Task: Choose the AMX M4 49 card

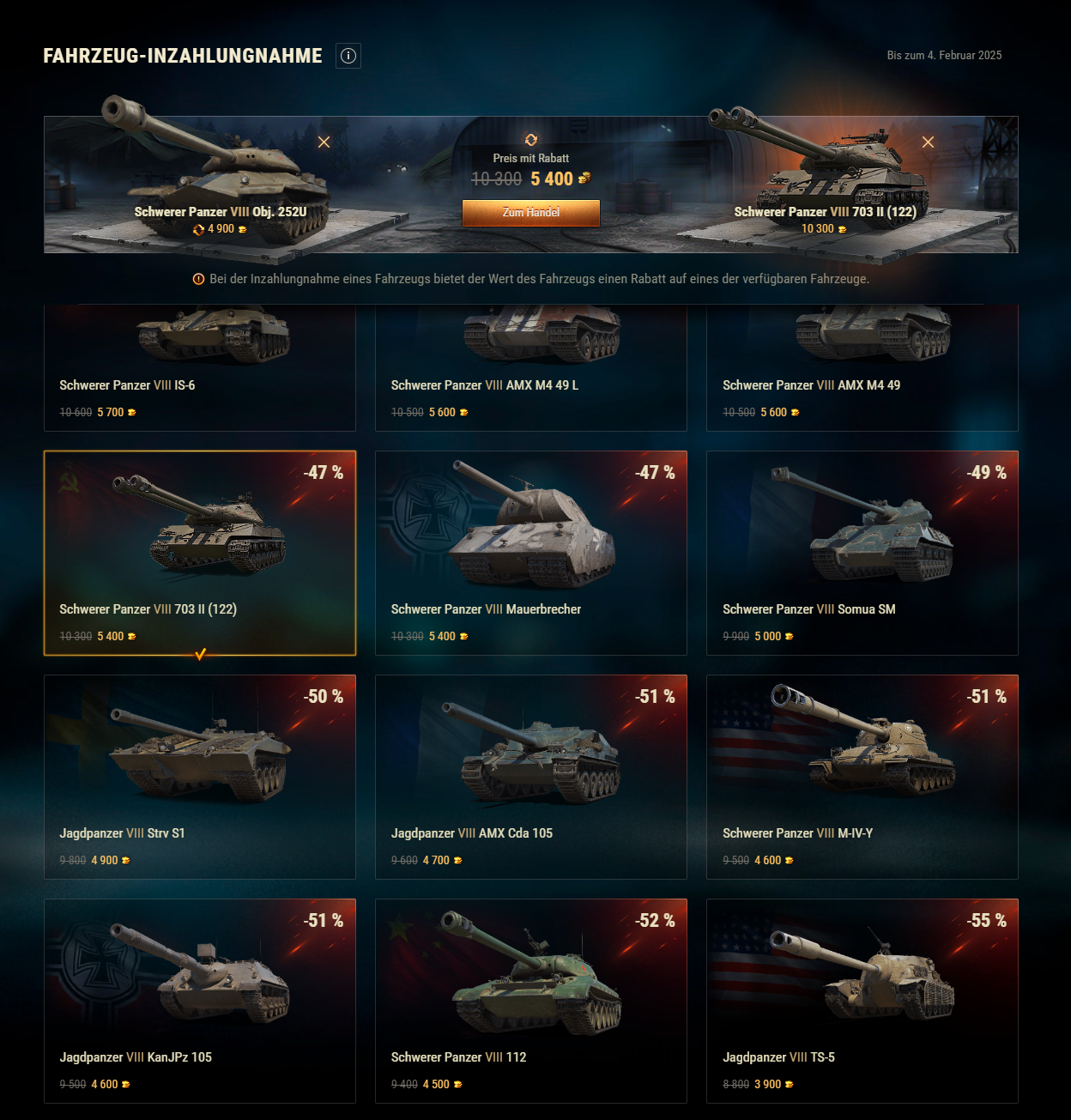Action: click(862, 367)
